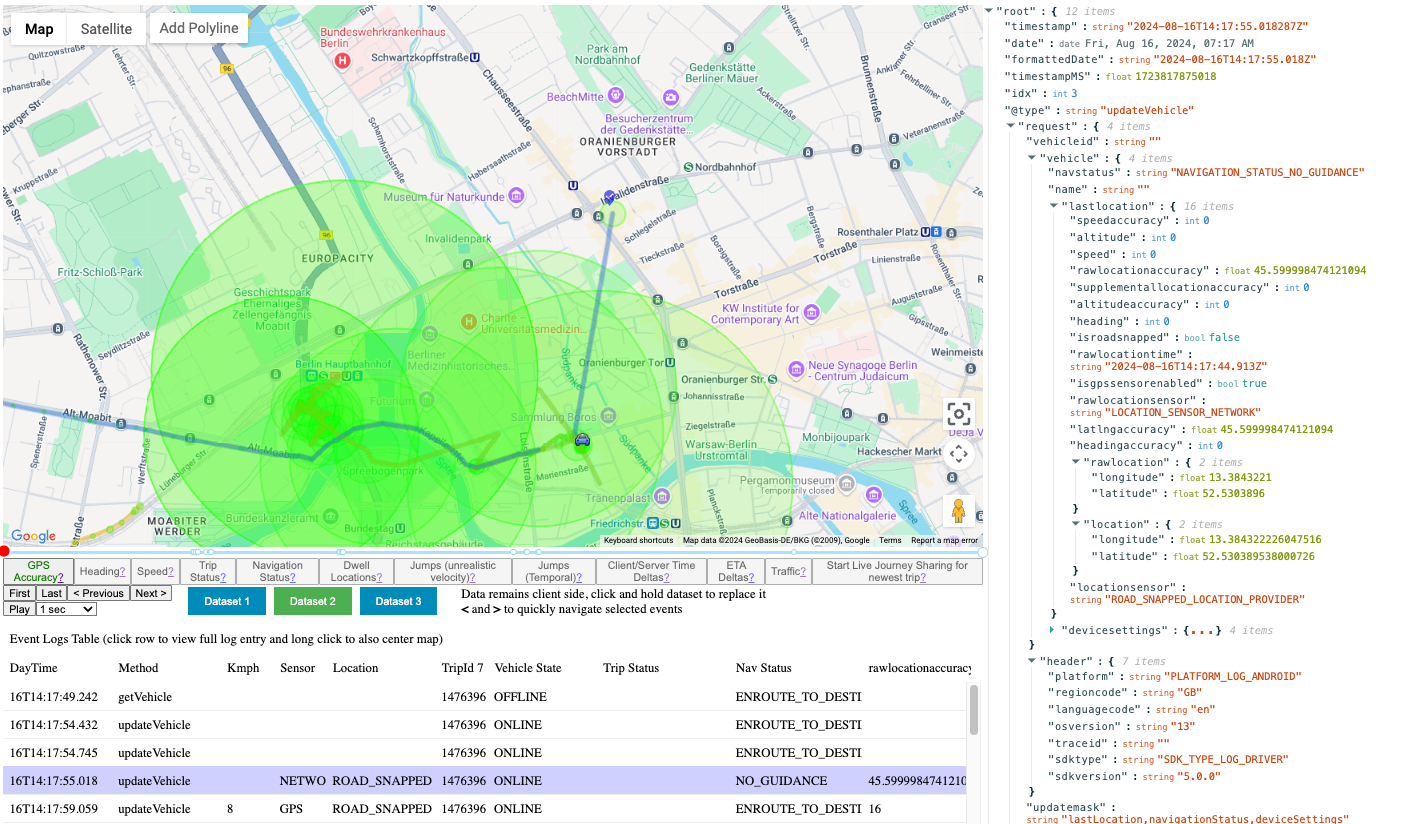Click the BeachMitte place marker icon
This screenshot has width=1407, height=824.
[615, 96]
